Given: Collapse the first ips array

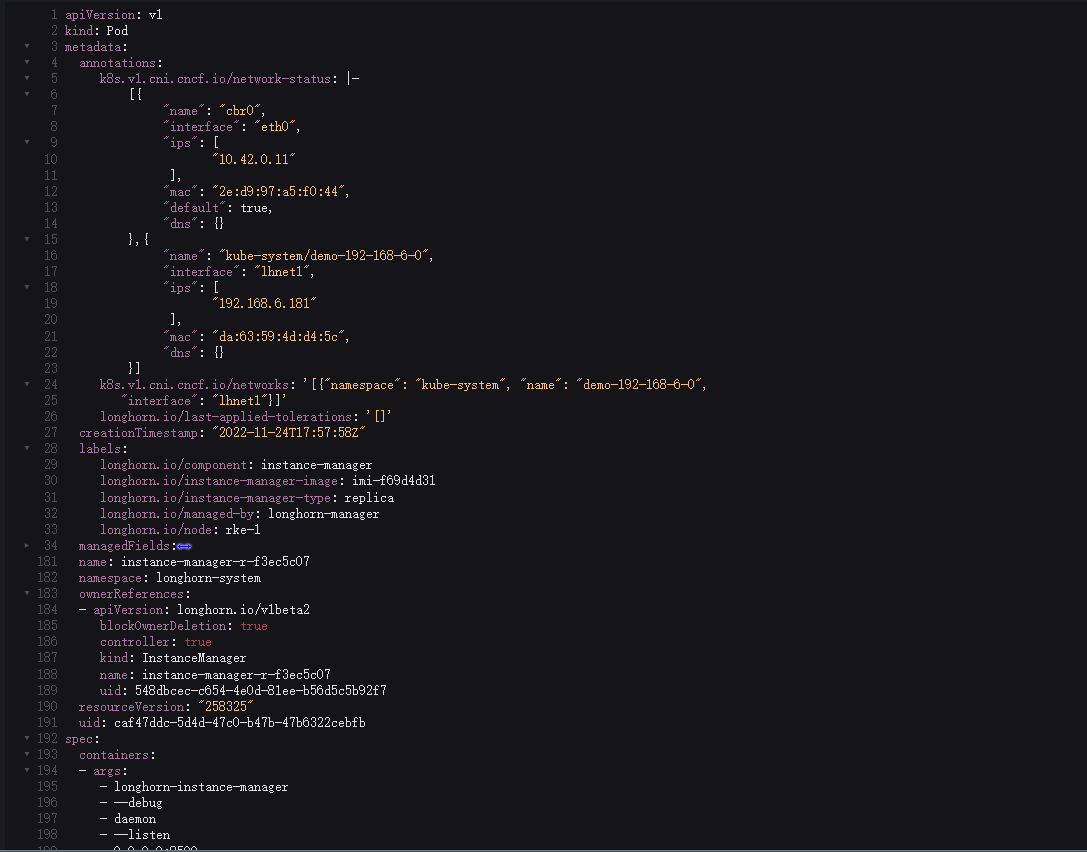Looking at the screenshot, I should 28,142.
